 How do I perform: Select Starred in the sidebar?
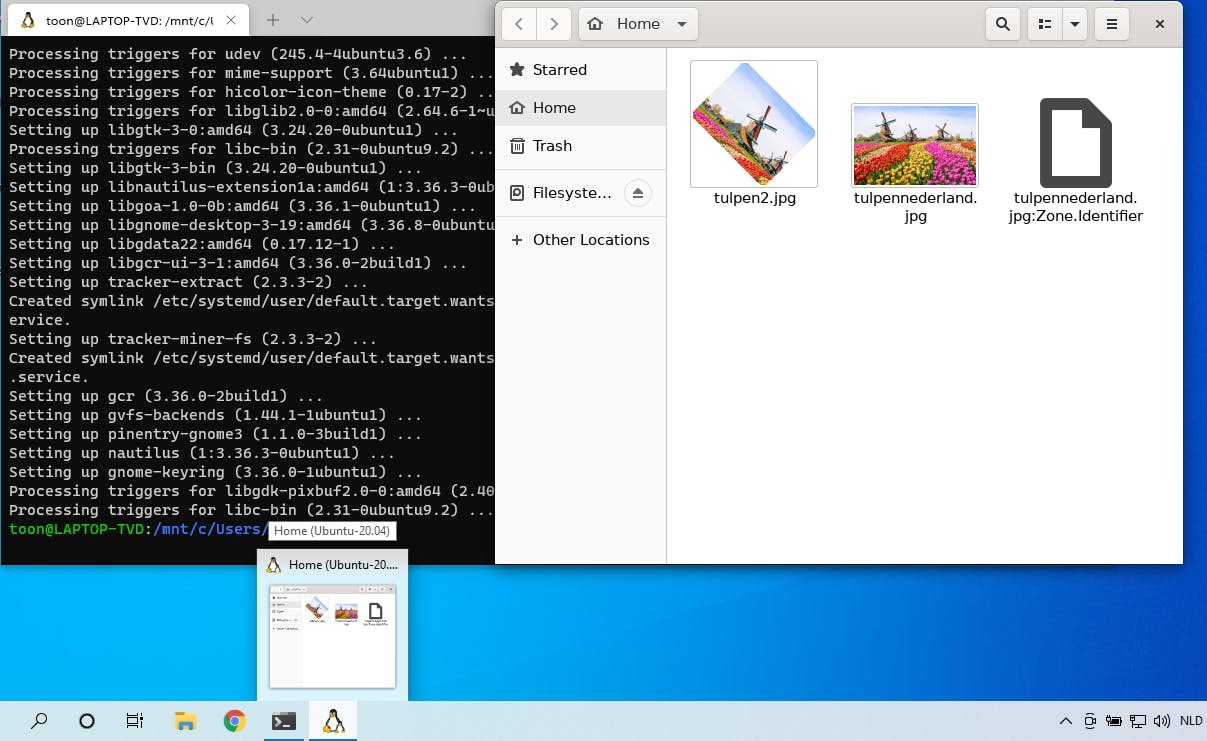(x=581, y=70)
